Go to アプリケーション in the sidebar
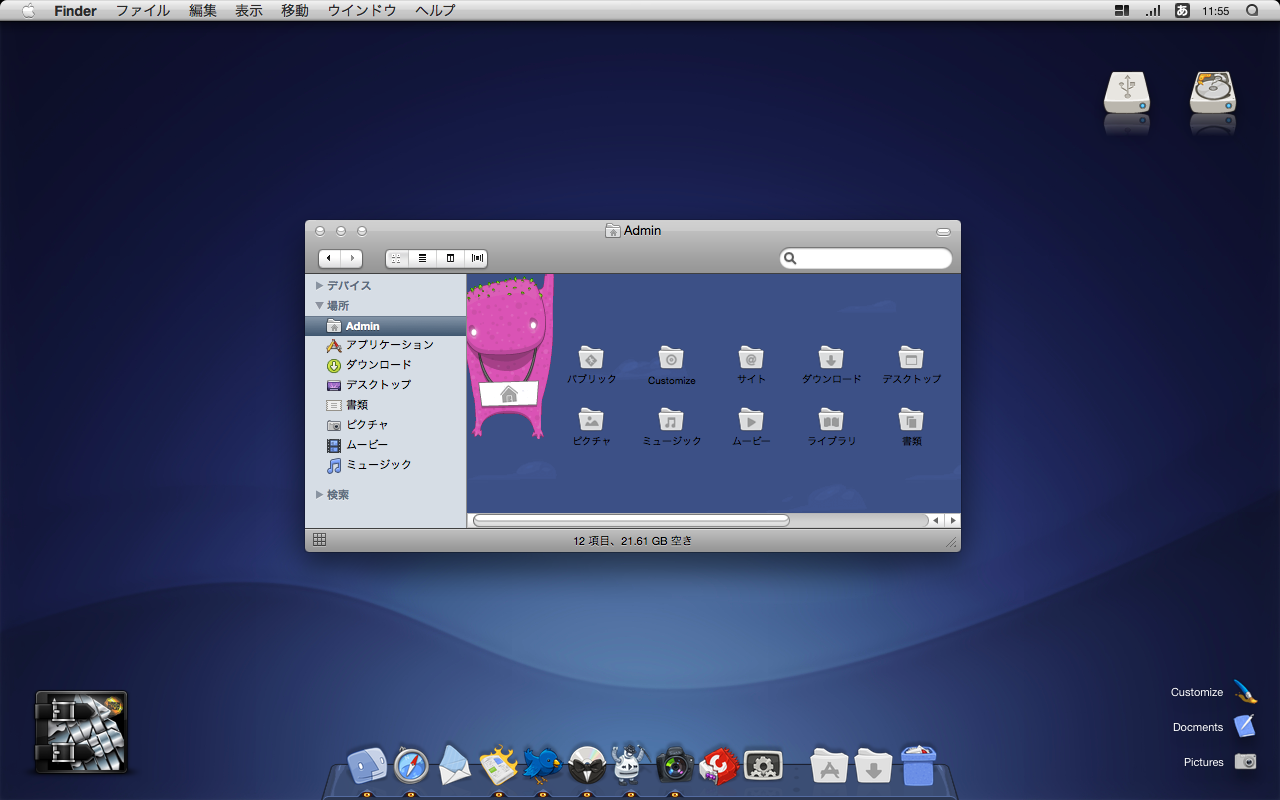The height and width of the screenshot is (800, 1280). (x=386, y=345)
